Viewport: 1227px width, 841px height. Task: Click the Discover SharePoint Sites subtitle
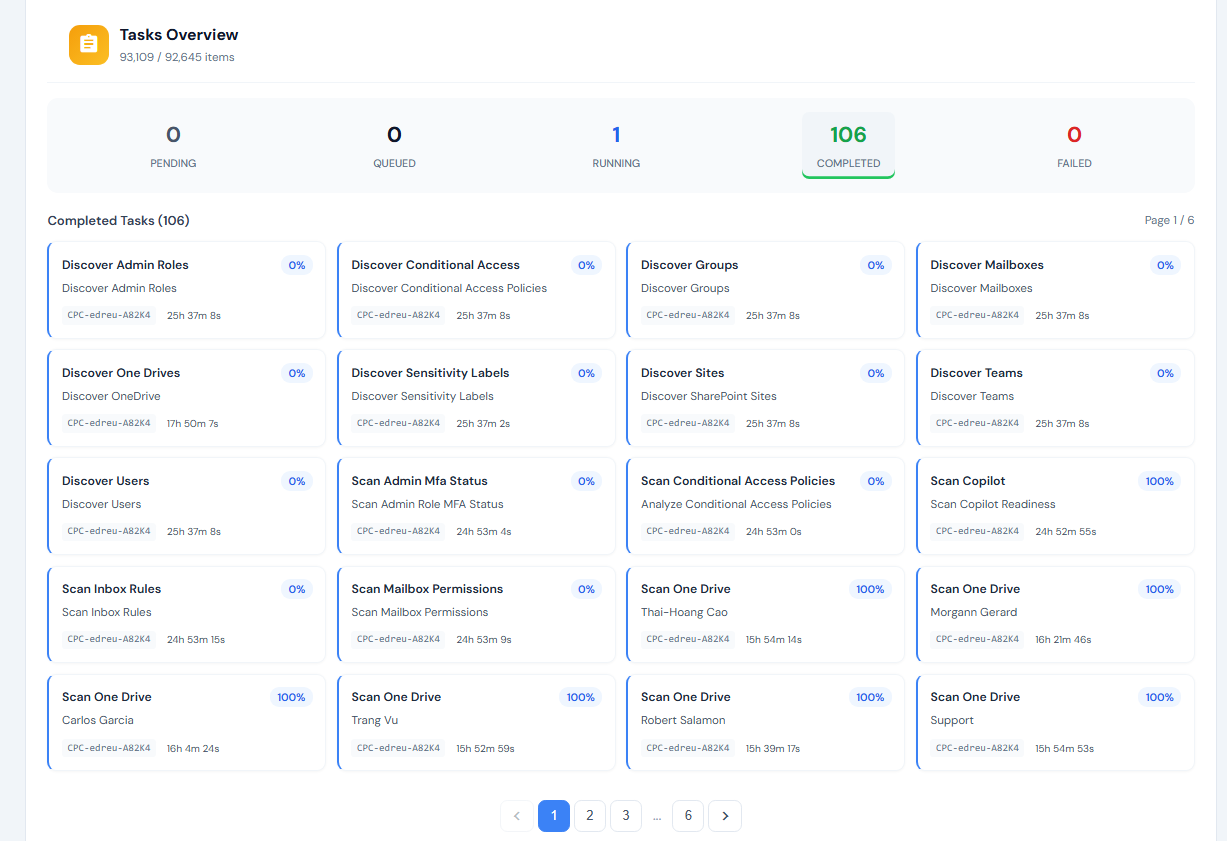point(709,396)
